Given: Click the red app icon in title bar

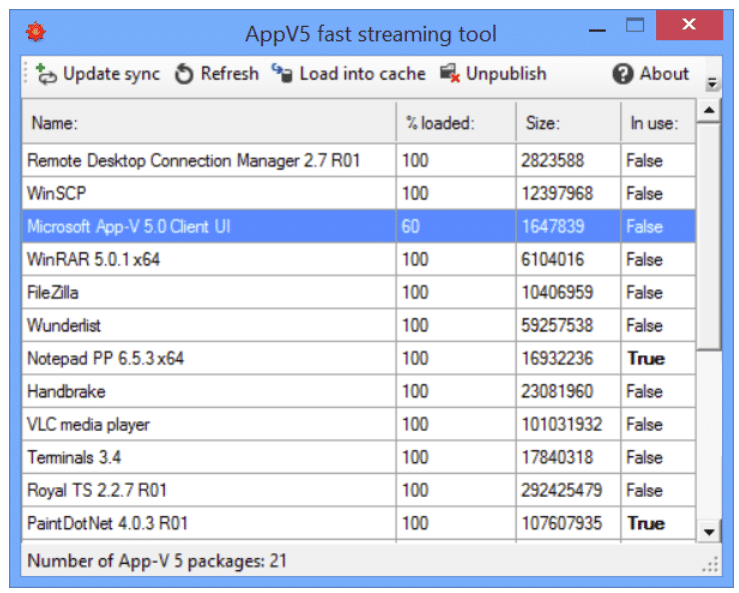Looking at the screenshot, I should [36, 33].
